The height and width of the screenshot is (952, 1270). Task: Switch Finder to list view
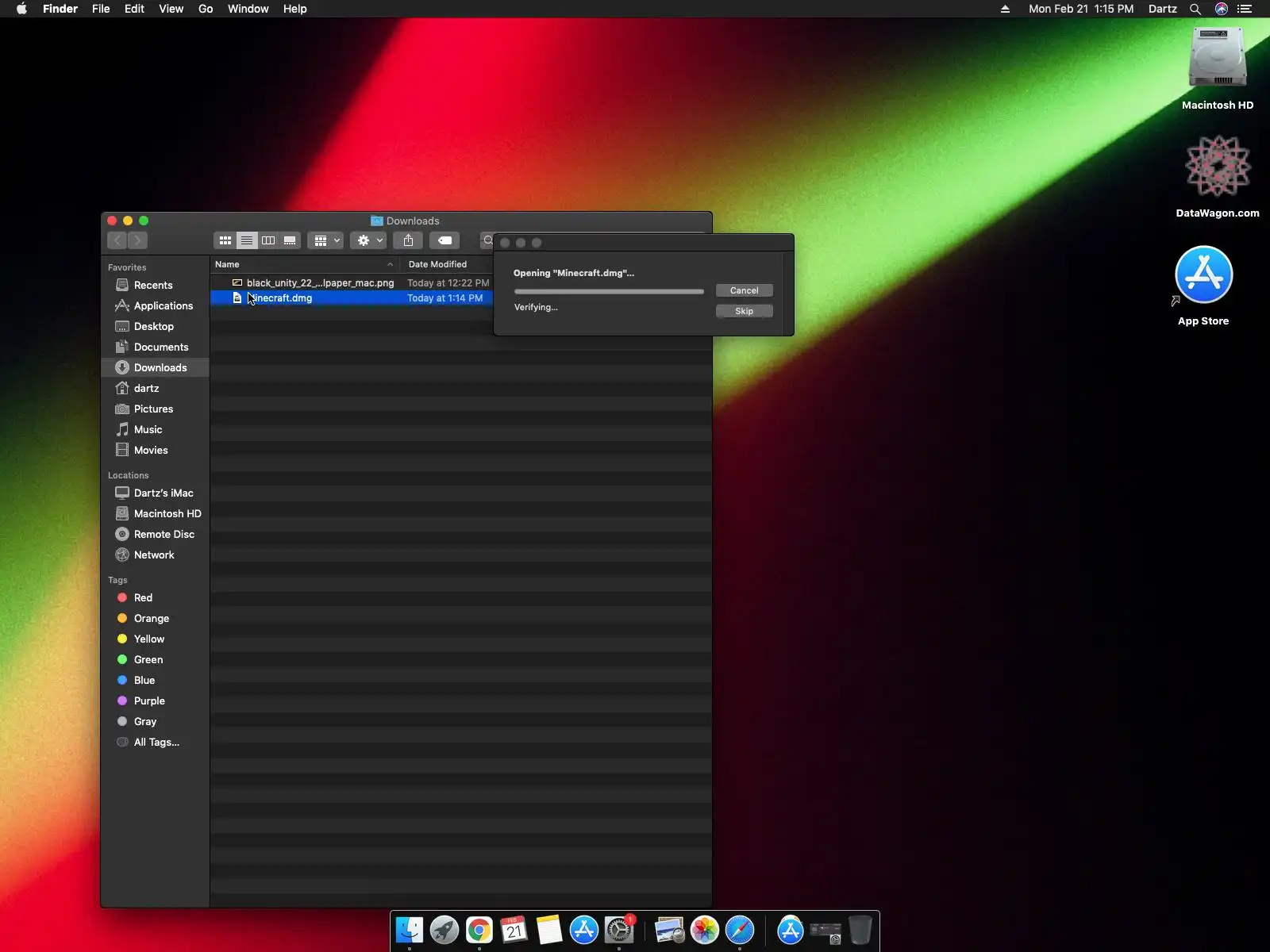pyautogui.click(x=247, y=240)
